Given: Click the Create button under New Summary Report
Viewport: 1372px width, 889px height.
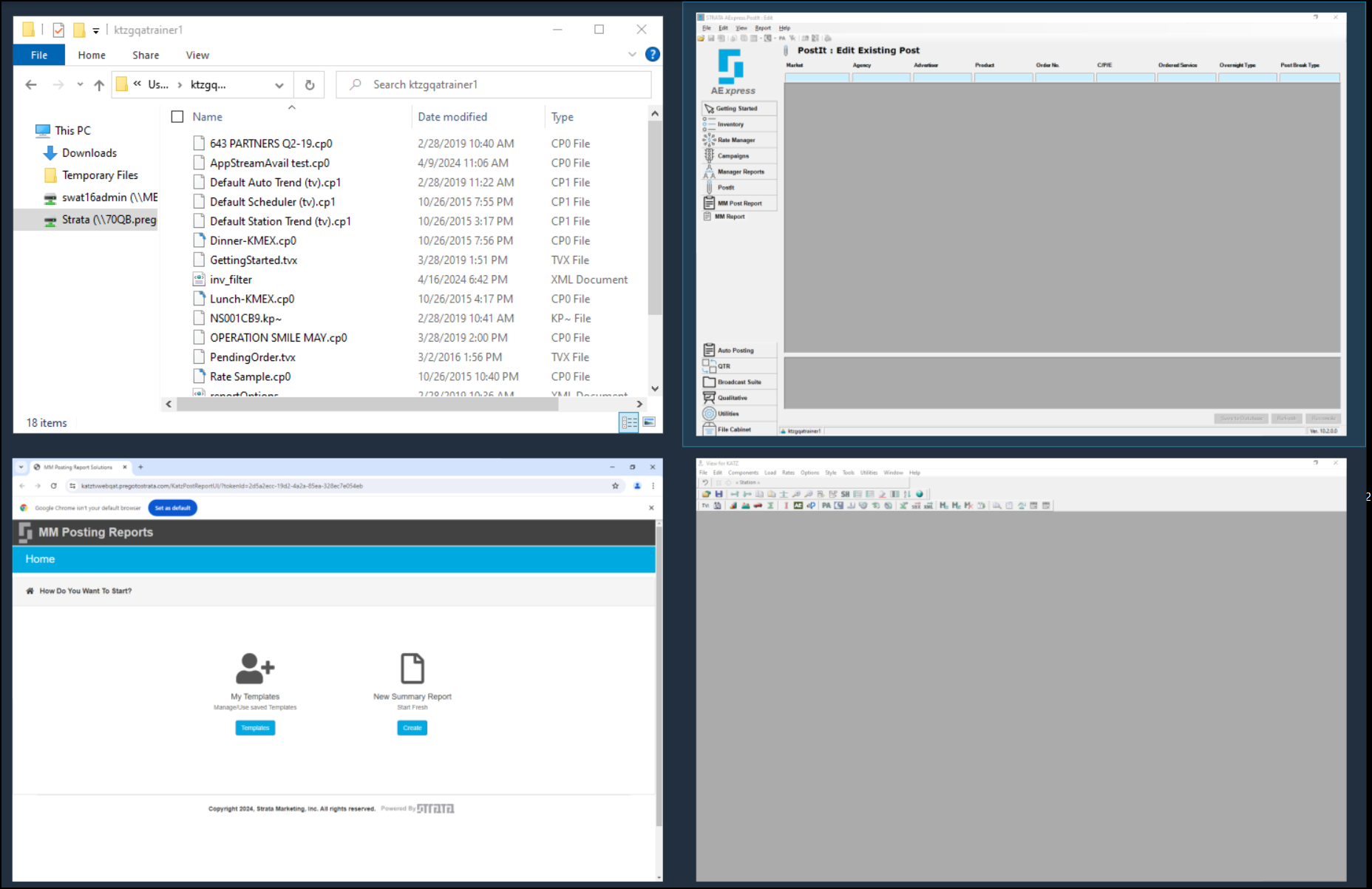Looking at the screenshot, I should coord(412,728).
